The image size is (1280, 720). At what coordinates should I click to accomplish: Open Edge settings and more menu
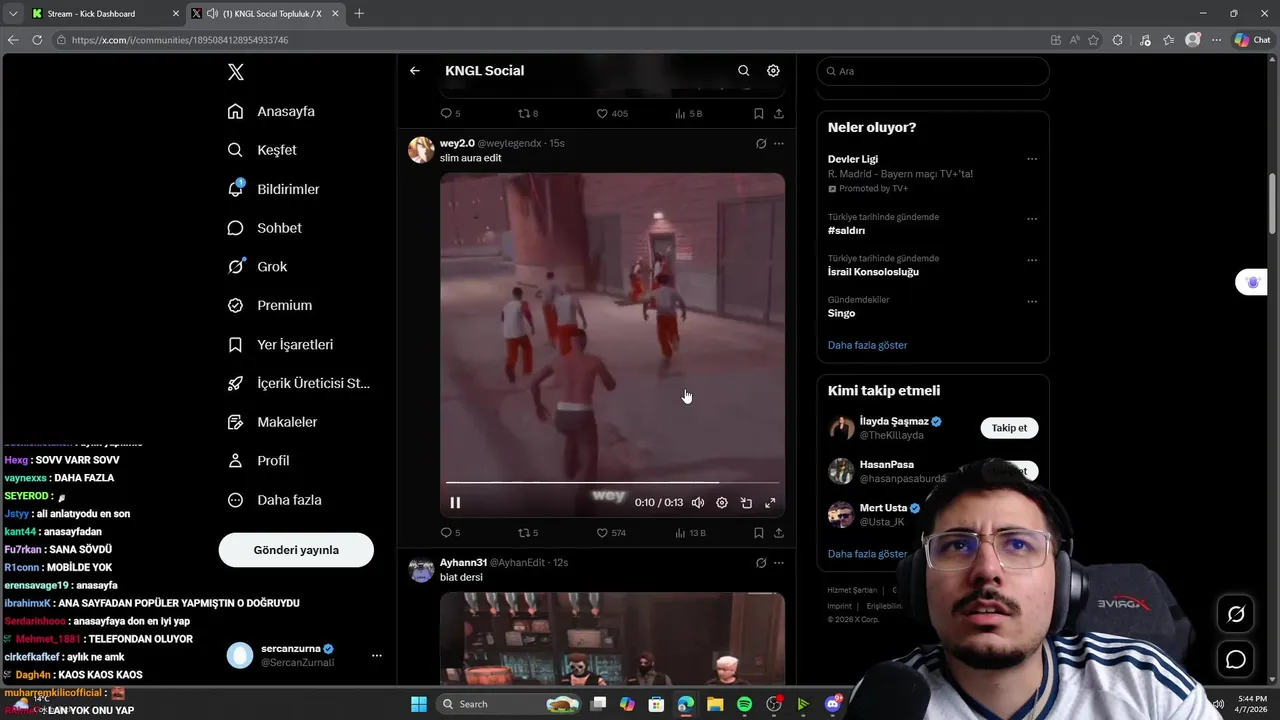(1216, 40)
